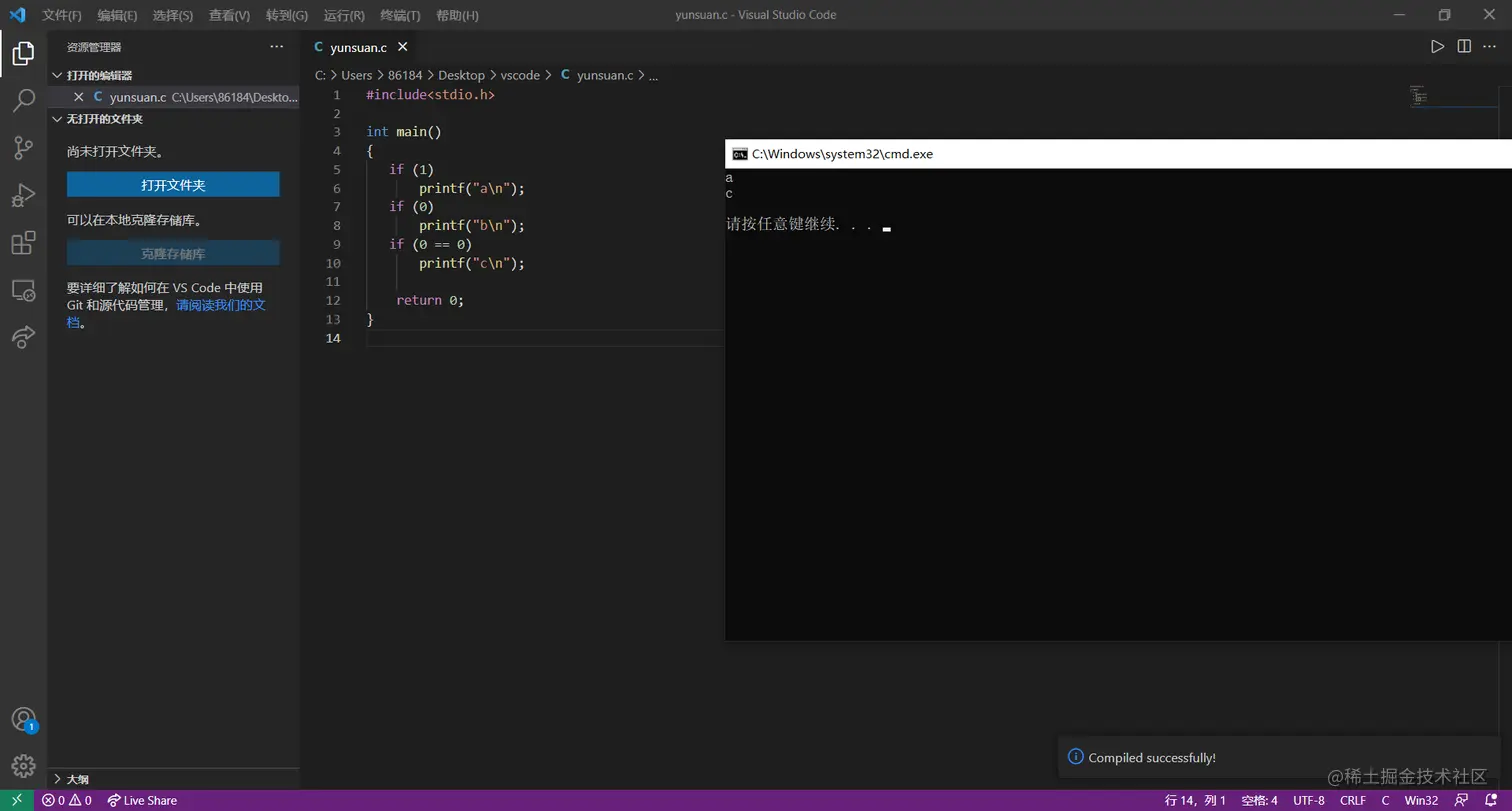Screen dimensions: 1512x811
Task: Open the Search view in the activity bar
Action: click(23, 100)
